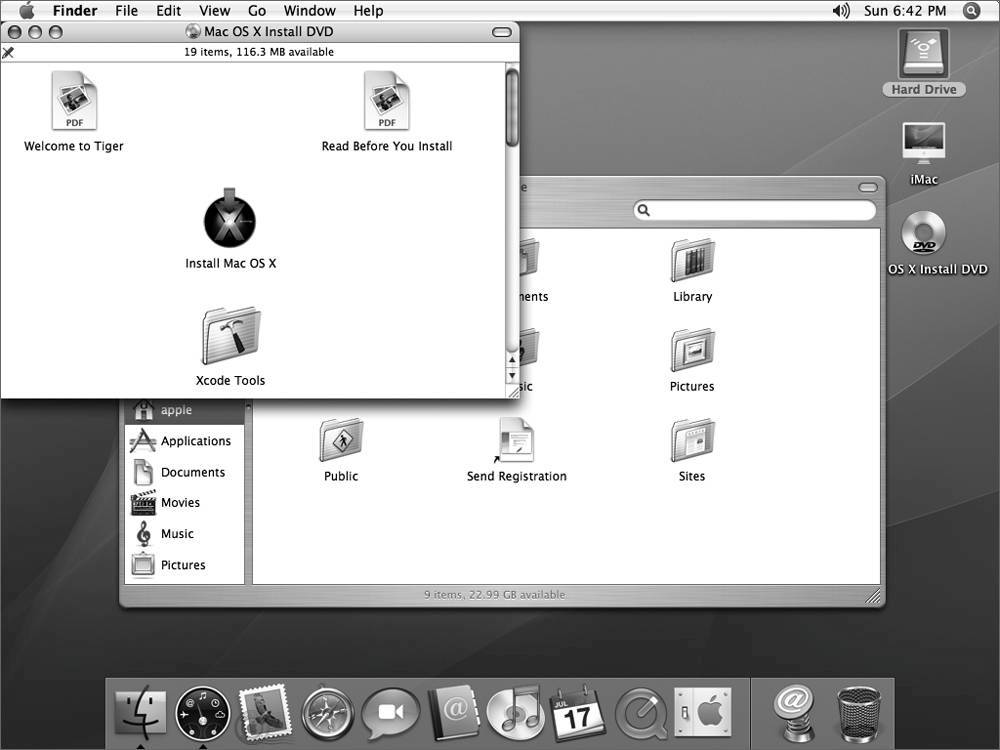Select the Xcode Tools folder
1000x750 pixels.
coord(231,335)
